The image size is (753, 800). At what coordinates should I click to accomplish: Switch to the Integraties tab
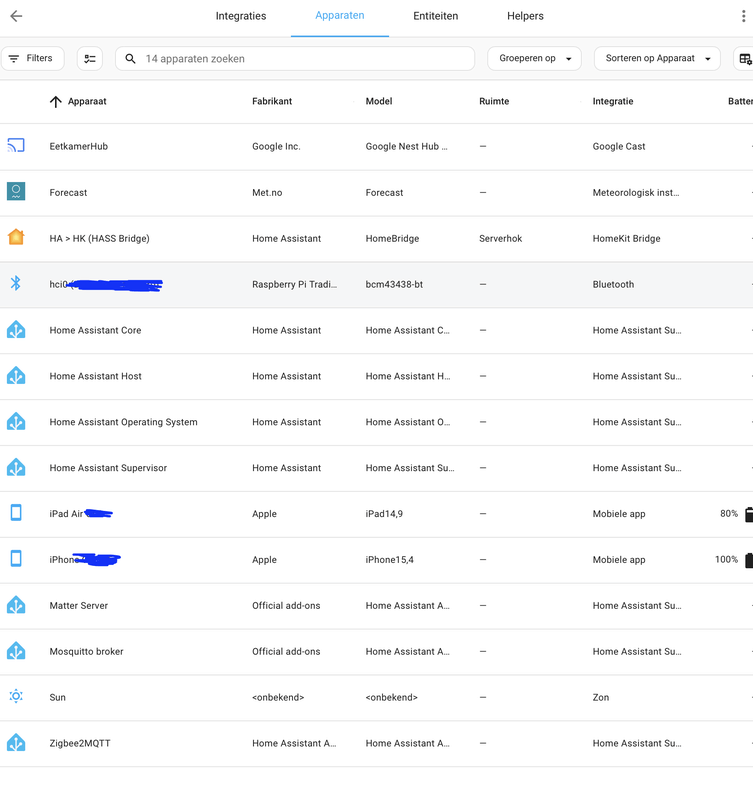pos(241,16)
